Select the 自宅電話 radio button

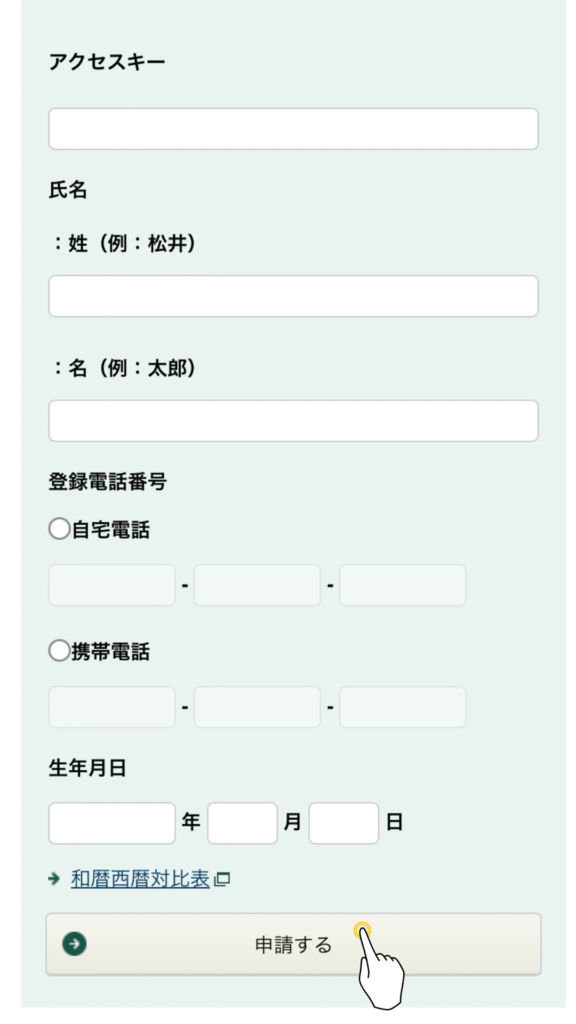tap(59, 528)
